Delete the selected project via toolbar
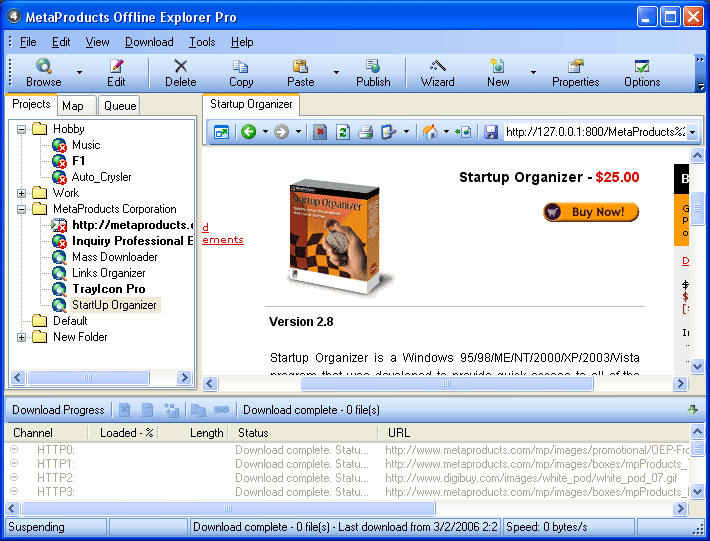Image resolution: width=710 pixels, height=541 pixels. coord(181,72)
